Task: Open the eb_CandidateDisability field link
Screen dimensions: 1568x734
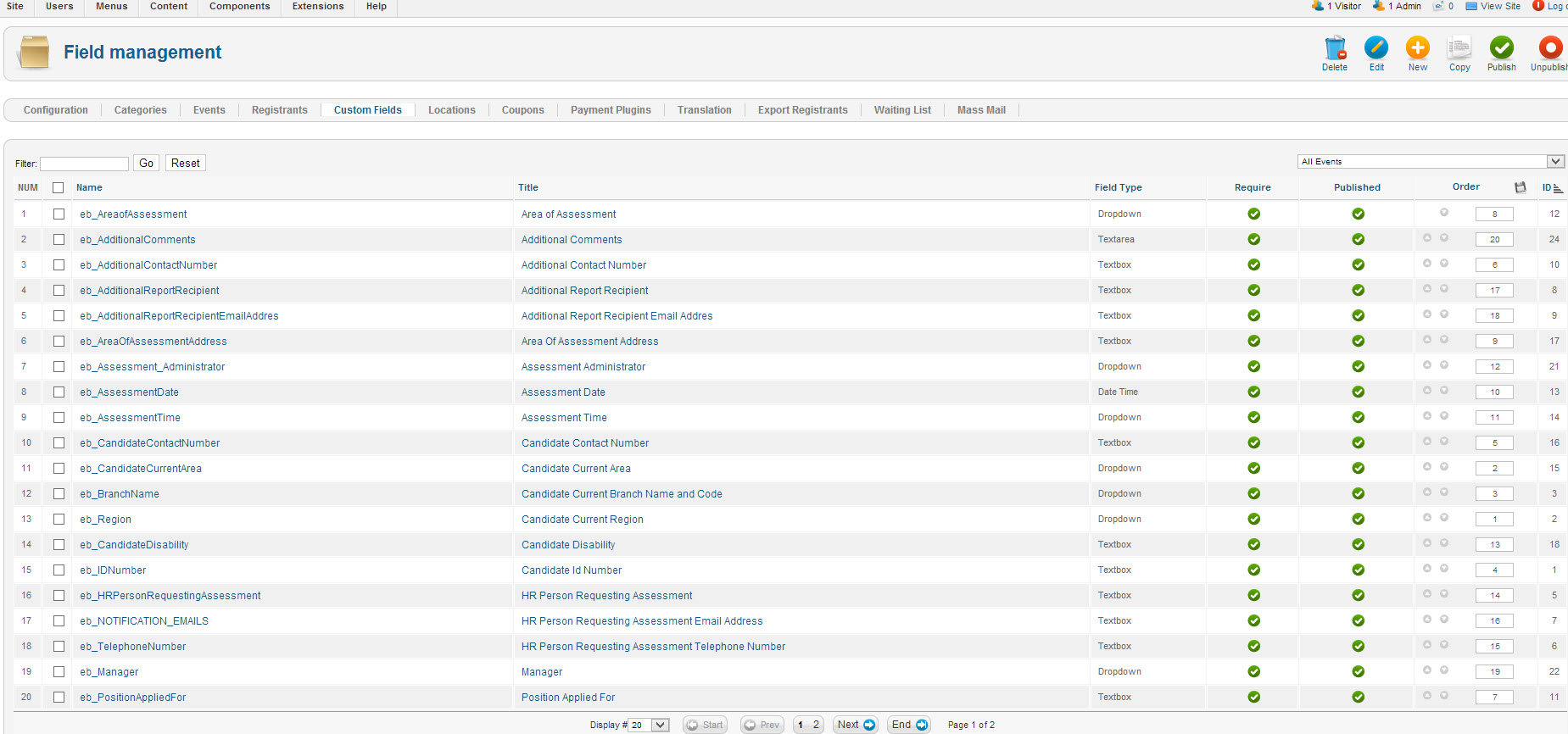Action: 134,545
